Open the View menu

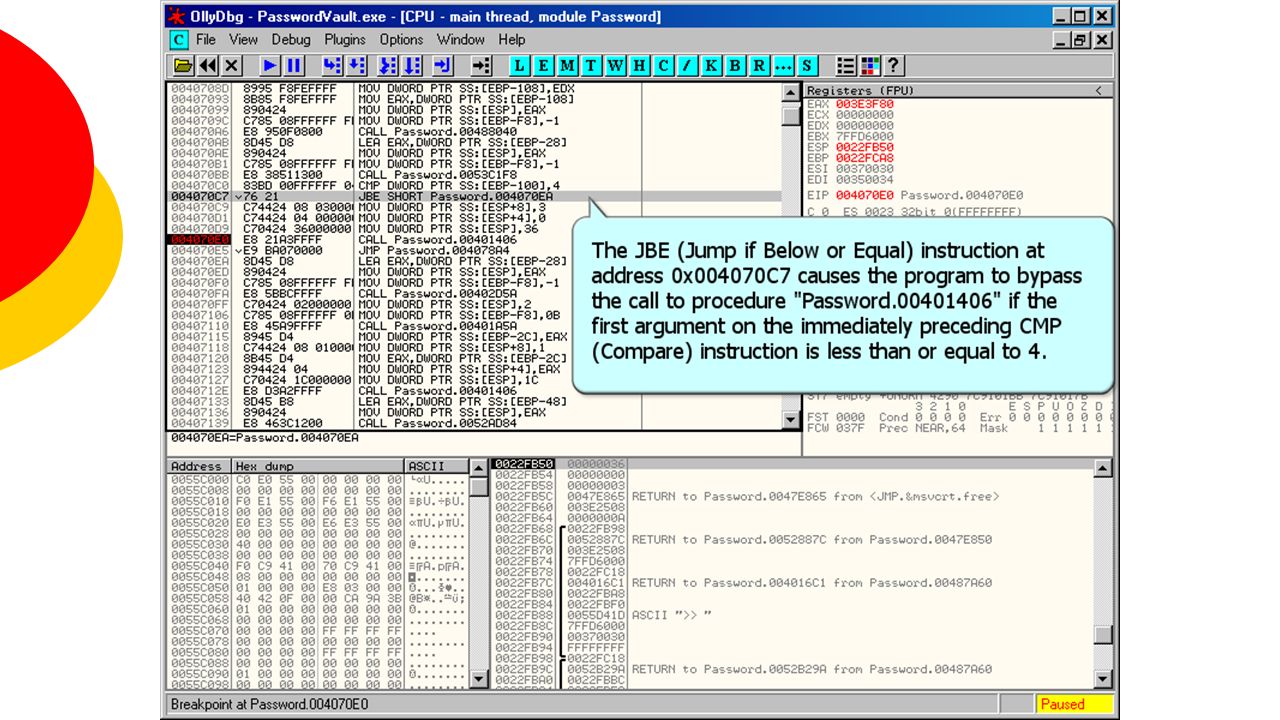tap(243, 40)
